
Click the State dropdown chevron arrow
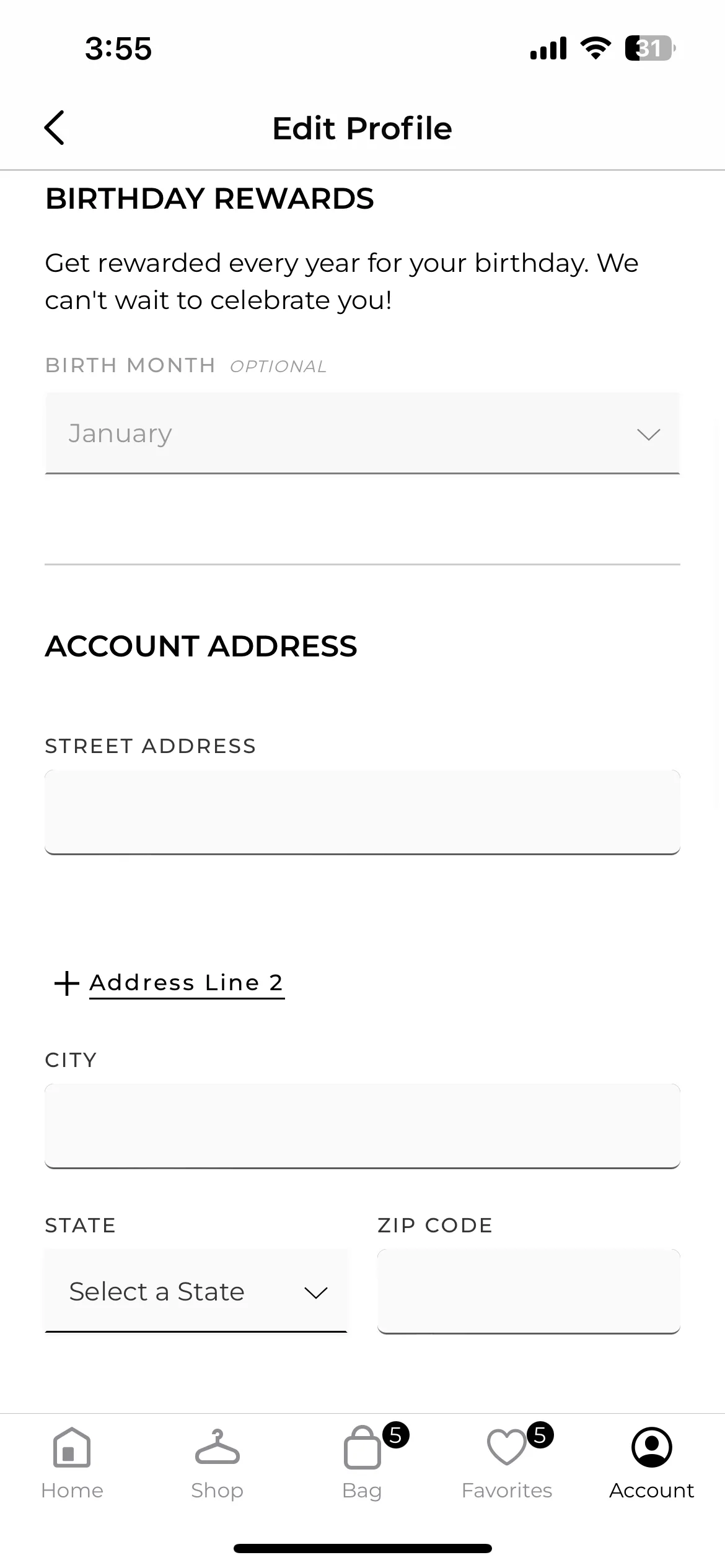(315, 1293)
